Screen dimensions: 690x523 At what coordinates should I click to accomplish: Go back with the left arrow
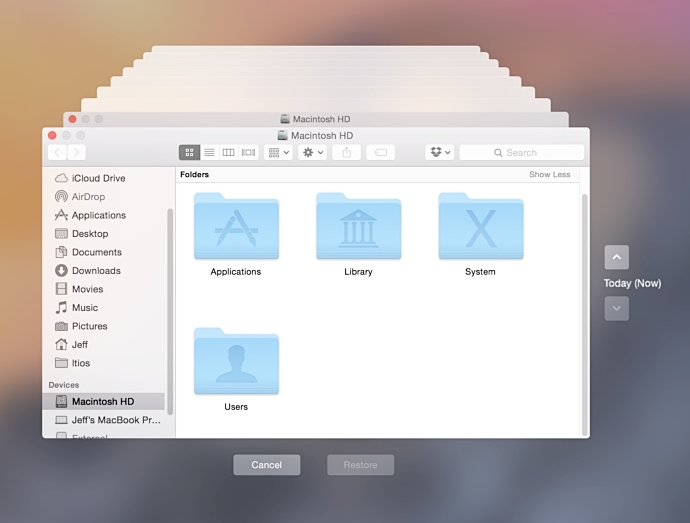(57, 153)
